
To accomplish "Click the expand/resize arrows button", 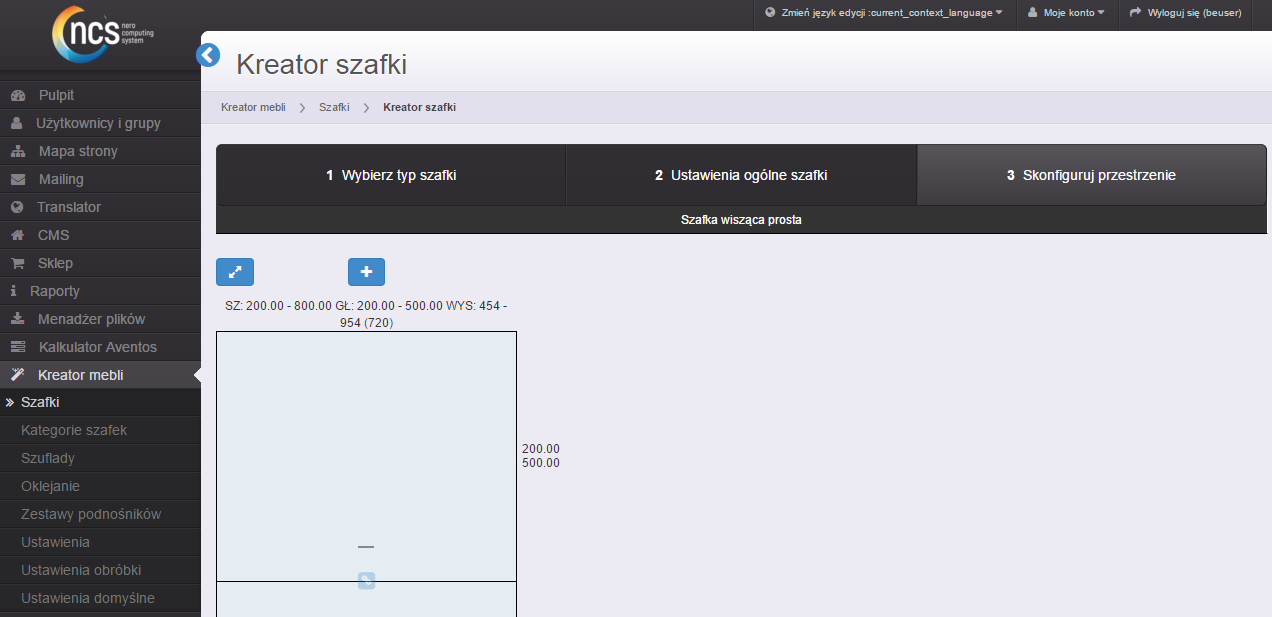I will [235, 272].
